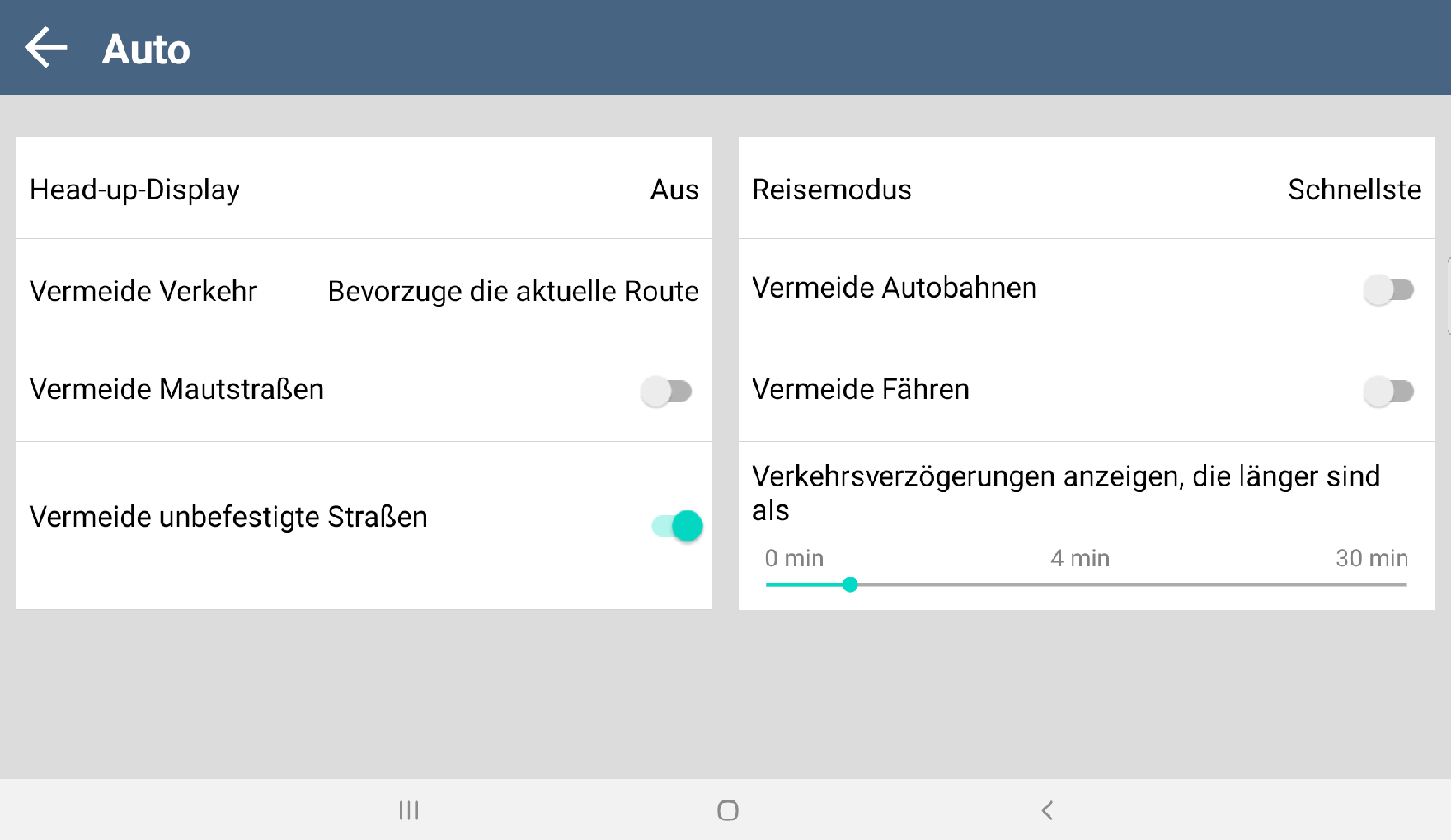Turn on the Vermeide Autobahnen switch

point(1388,289)
